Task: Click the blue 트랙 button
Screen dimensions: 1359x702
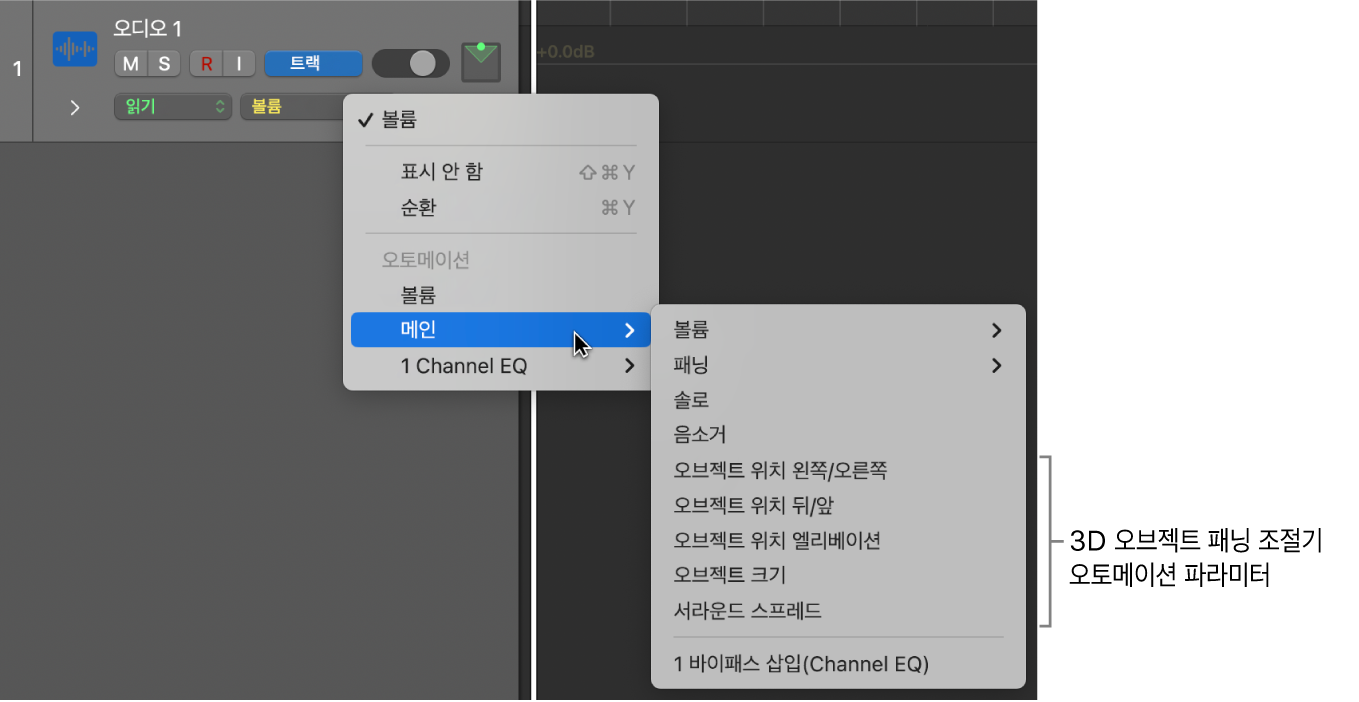Action: click(x=313, y=63)
